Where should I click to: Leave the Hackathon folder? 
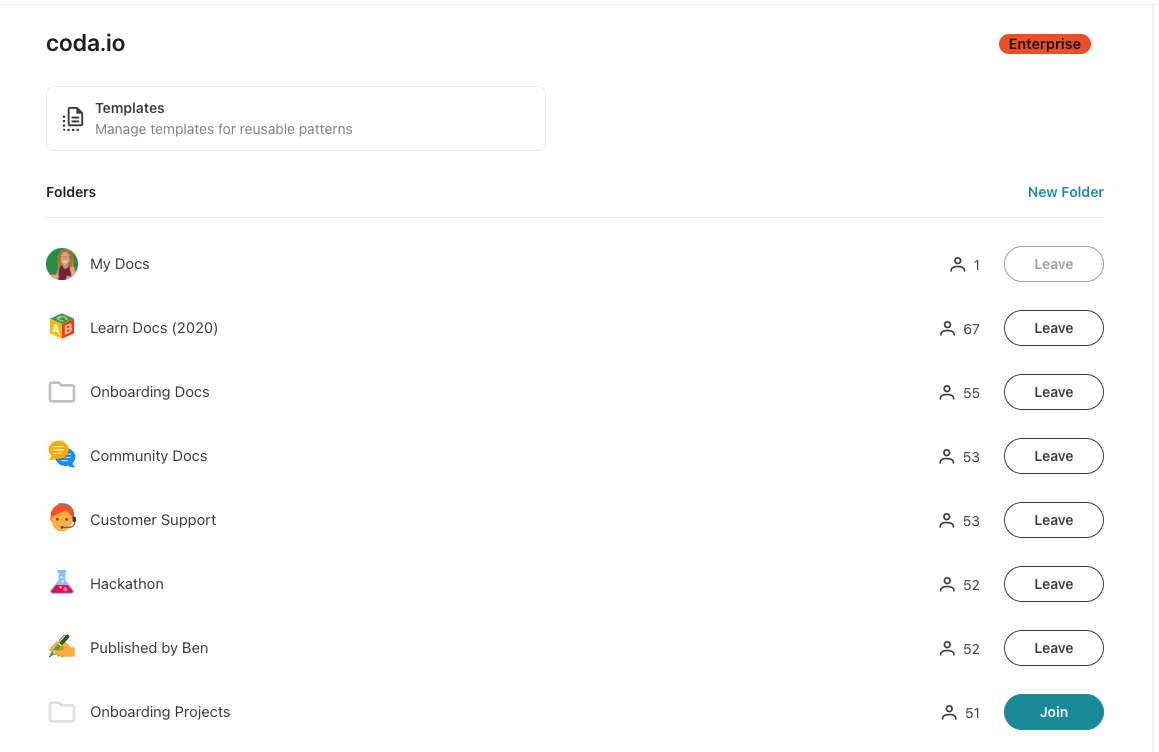click(x=1053, y=584)
